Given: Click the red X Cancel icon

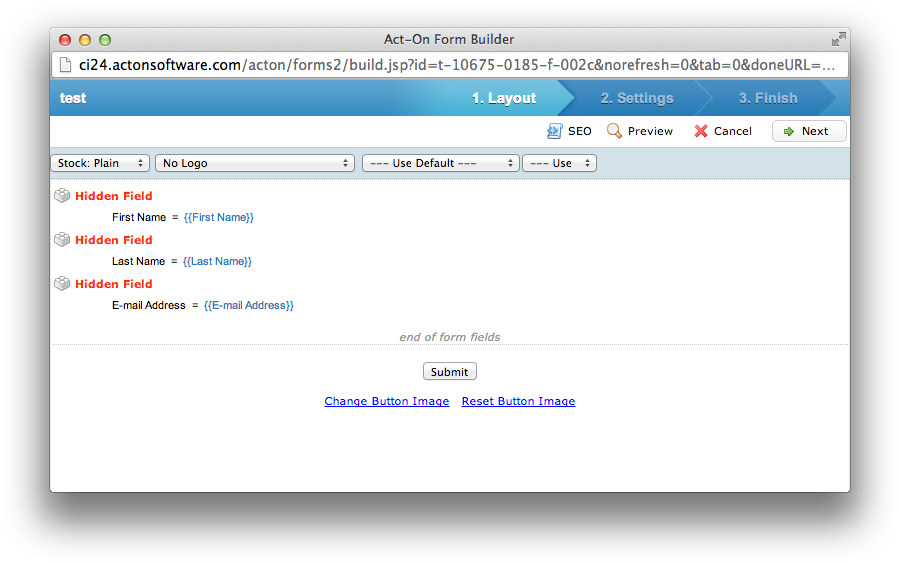Looking at the screenshot, I should click(x=701, y=131).
